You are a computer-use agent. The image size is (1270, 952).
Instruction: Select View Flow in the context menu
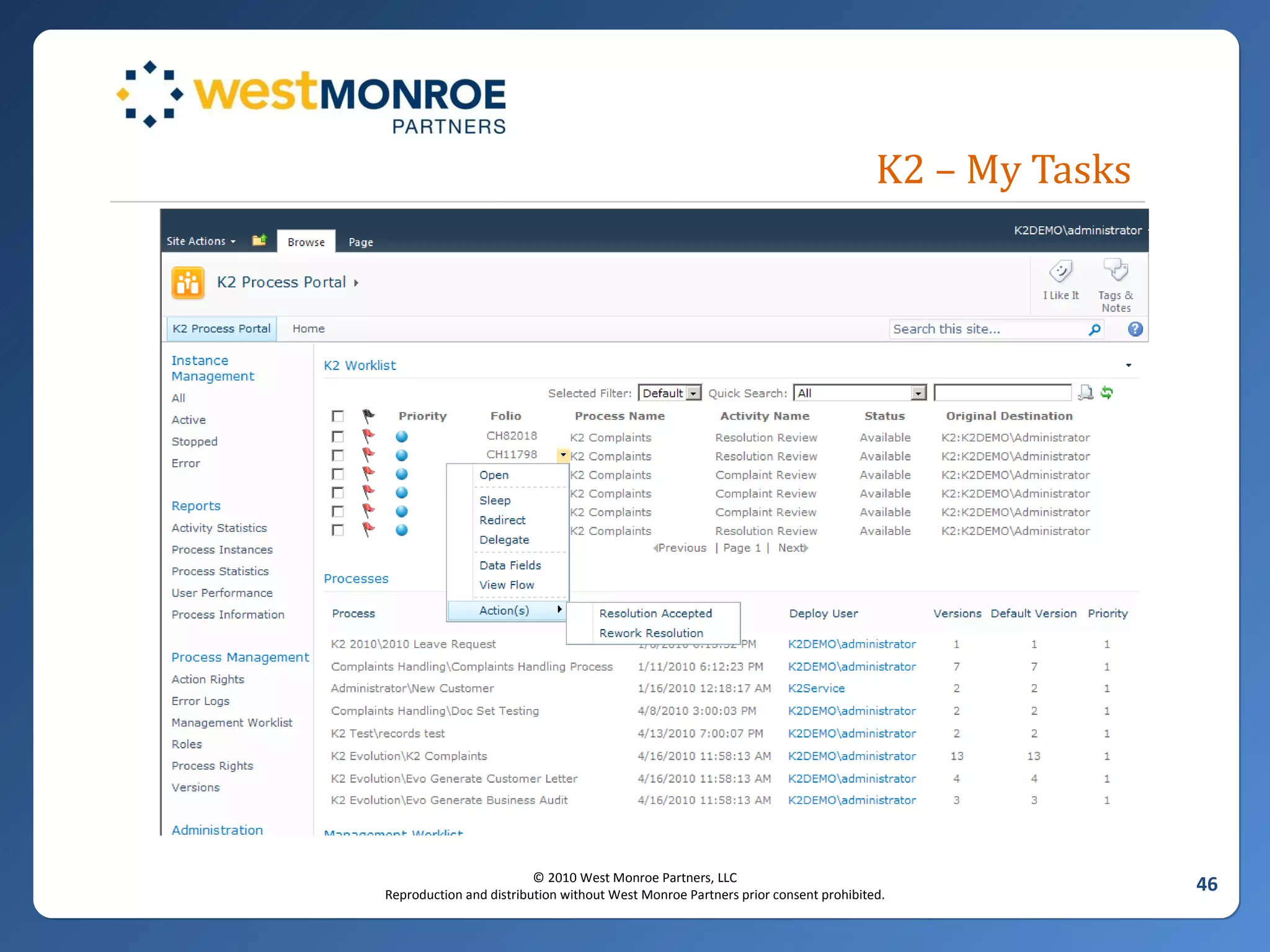(x=507, y=585)
